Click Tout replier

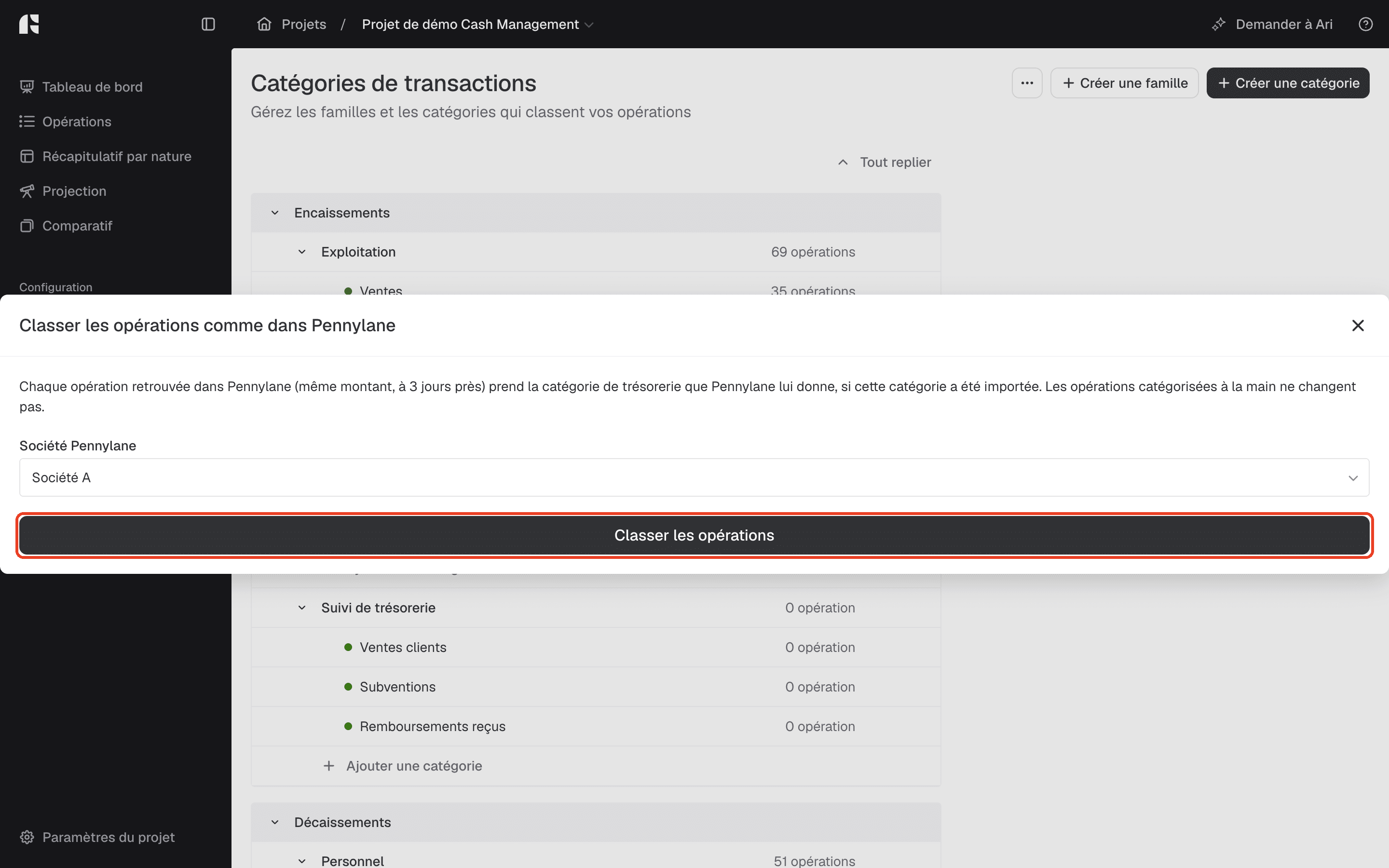coord(885,163)
